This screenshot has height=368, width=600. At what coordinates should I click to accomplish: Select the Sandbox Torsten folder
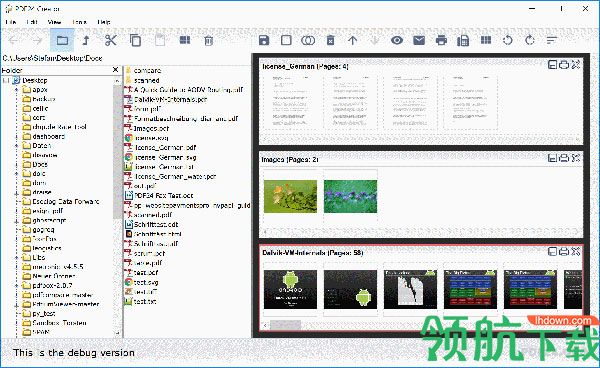pyautogui.click(x=59, y=323)
